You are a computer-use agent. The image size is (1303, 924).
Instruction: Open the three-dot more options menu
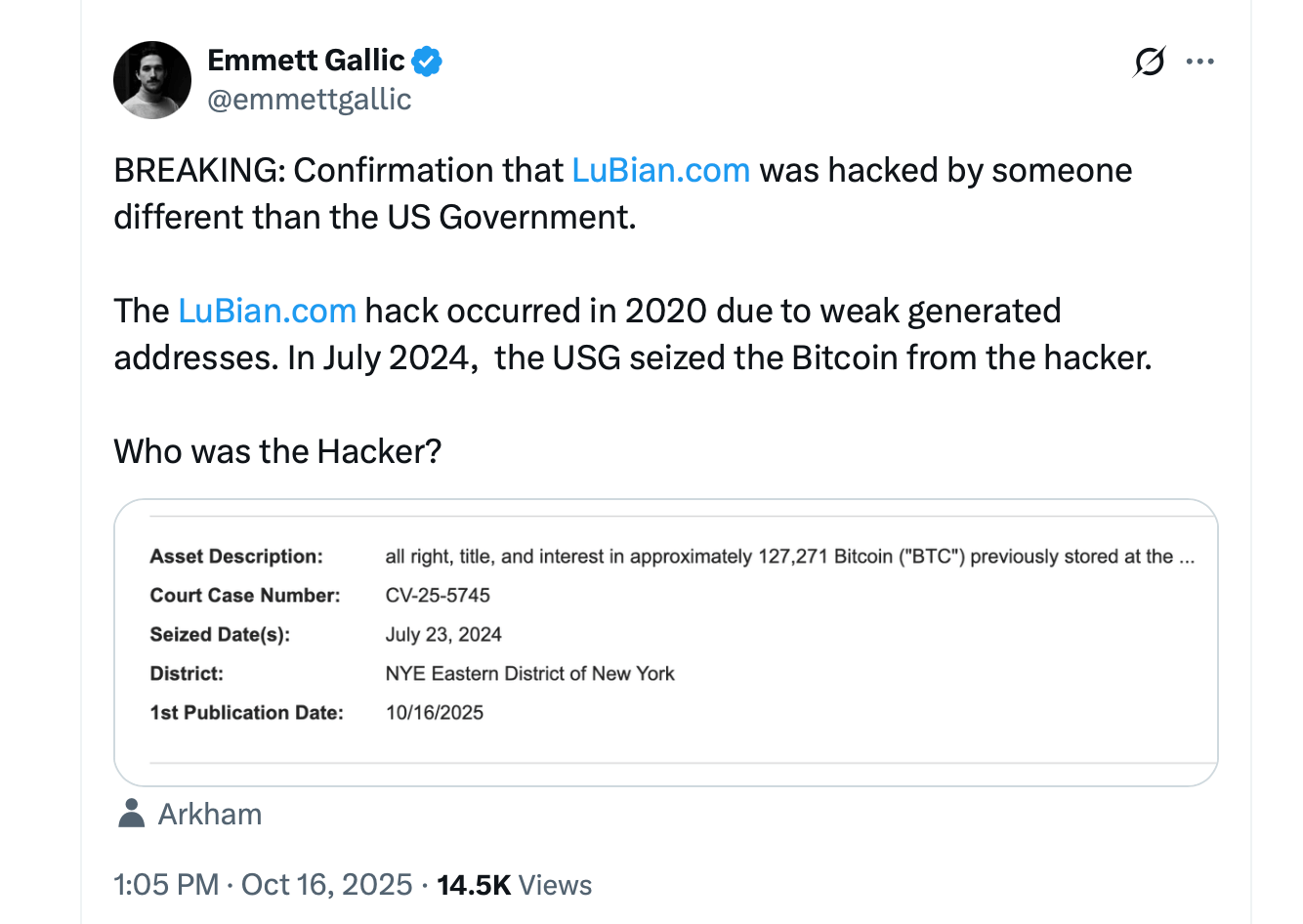point(1199,62)
